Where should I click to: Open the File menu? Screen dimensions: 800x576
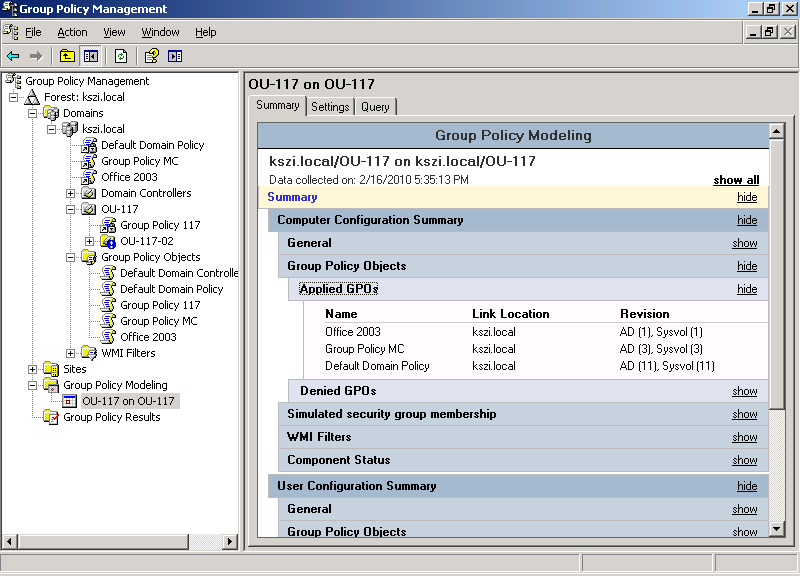pyautogui.click(x=33, y=32)
